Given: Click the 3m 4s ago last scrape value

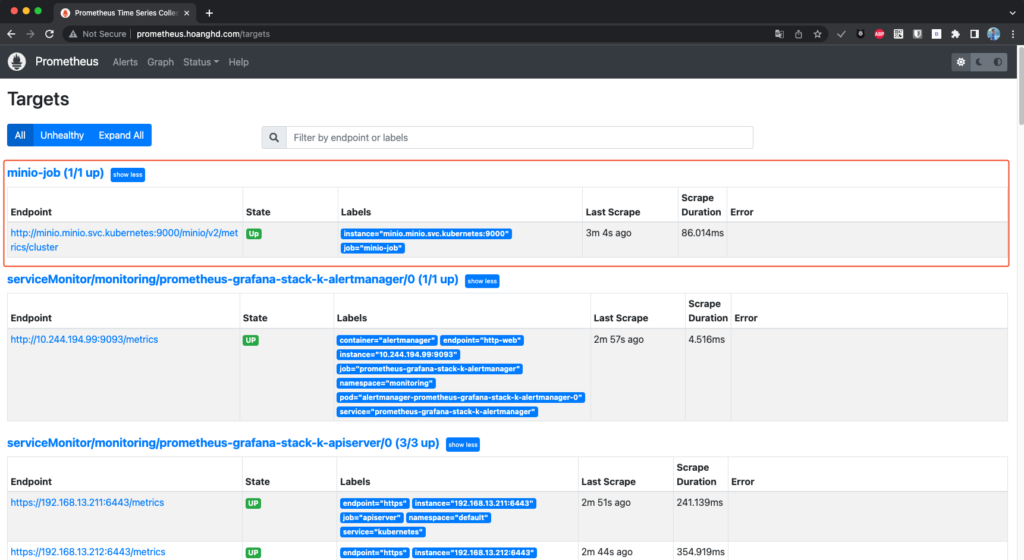Looking at the screenshot, I should tap(609, 233).
